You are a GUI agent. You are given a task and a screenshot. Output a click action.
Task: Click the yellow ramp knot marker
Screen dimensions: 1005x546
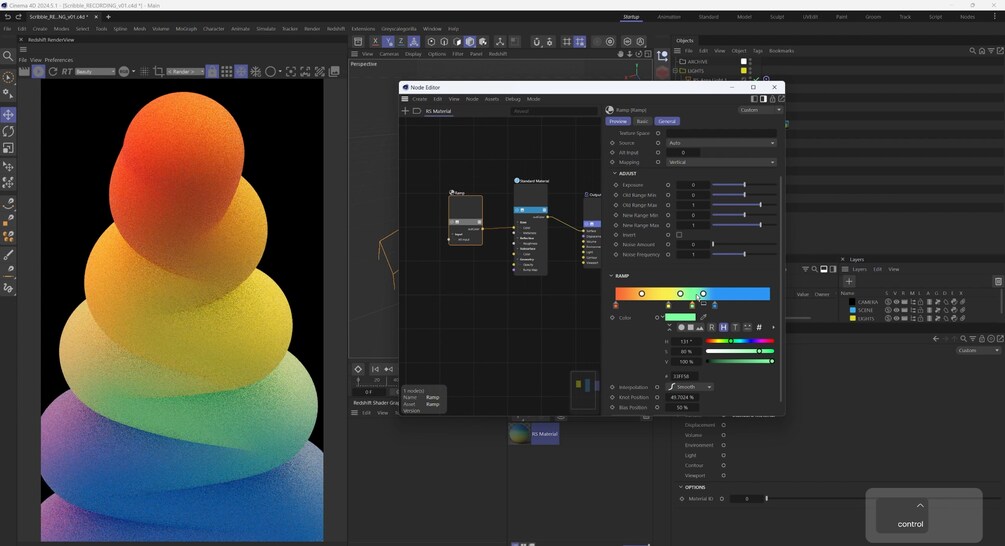[669, 305]
